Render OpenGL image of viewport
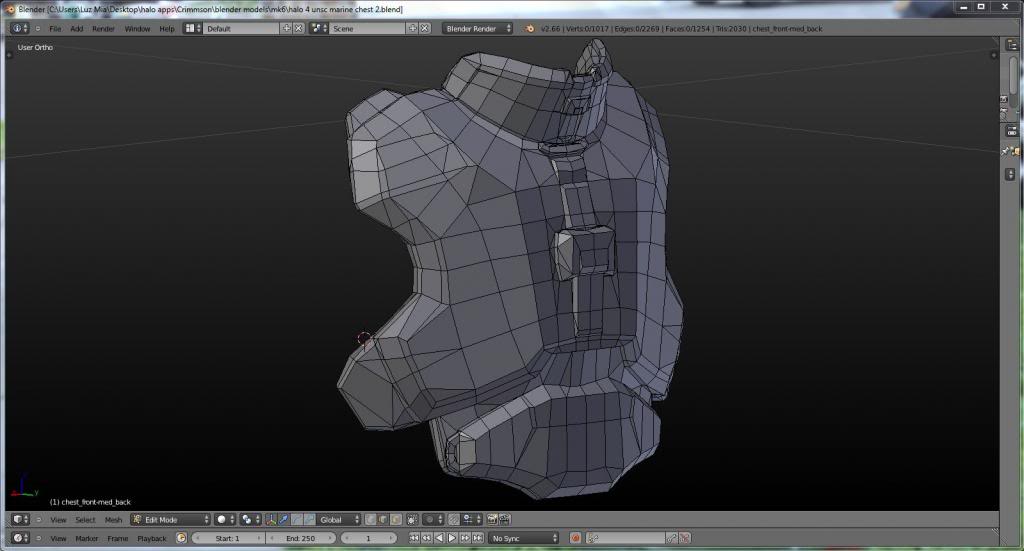The width and height of the screenshot is (1024, 551). (x=492, y=520)
